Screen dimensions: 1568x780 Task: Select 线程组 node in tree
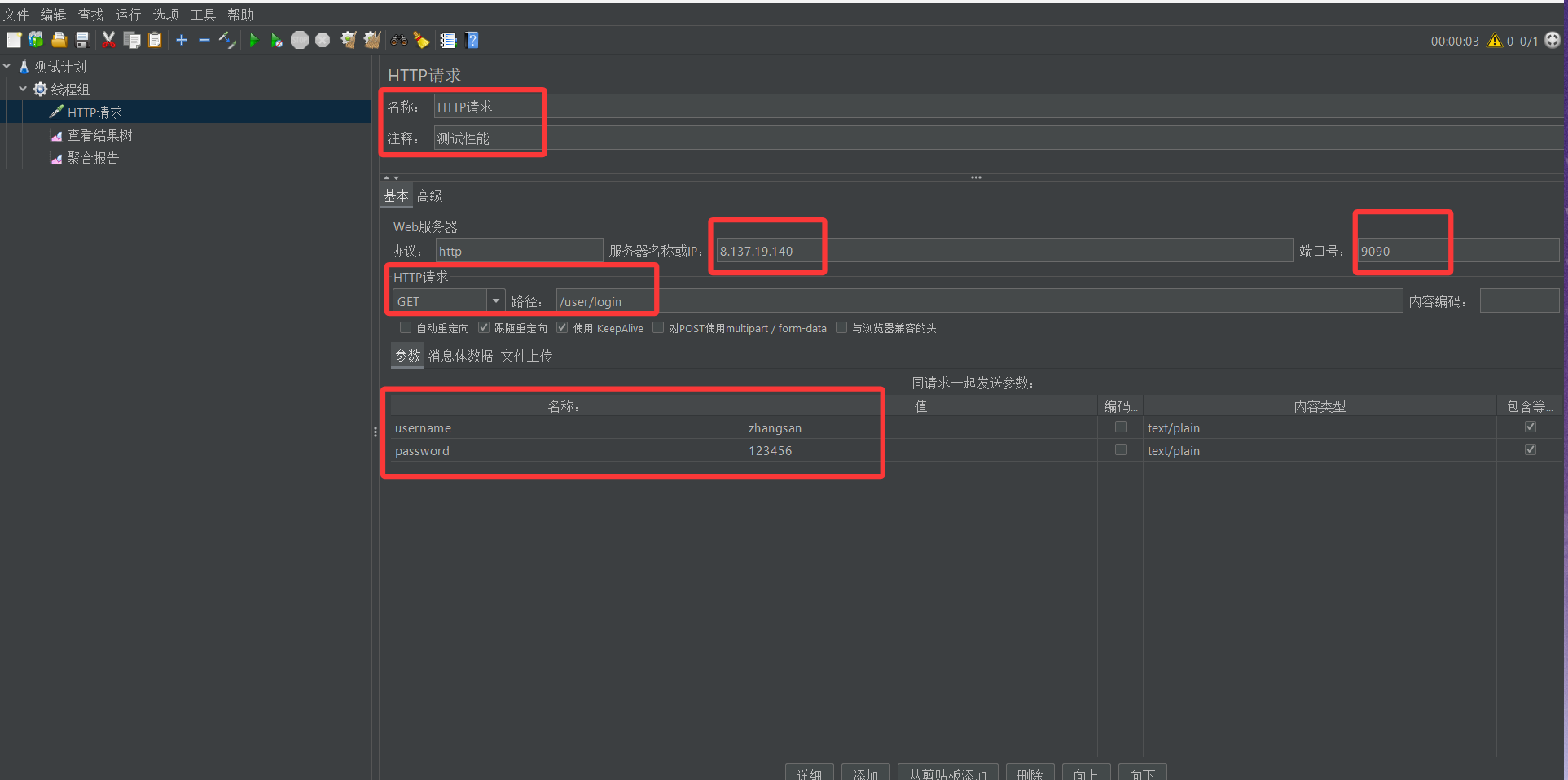[x=70, y=90]
